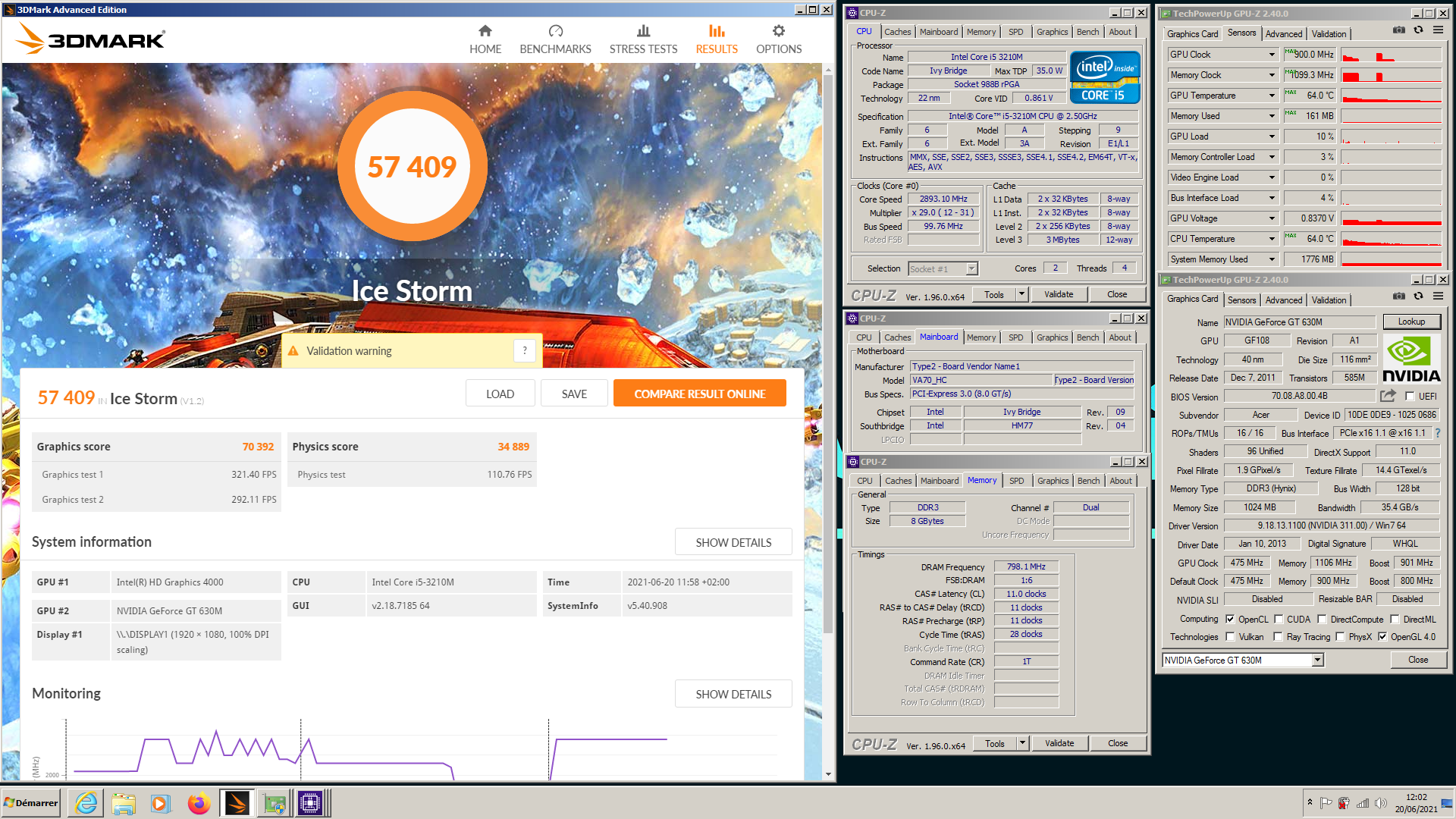Open Tools dropdown arrow in CPU window

pos(1021,294)
